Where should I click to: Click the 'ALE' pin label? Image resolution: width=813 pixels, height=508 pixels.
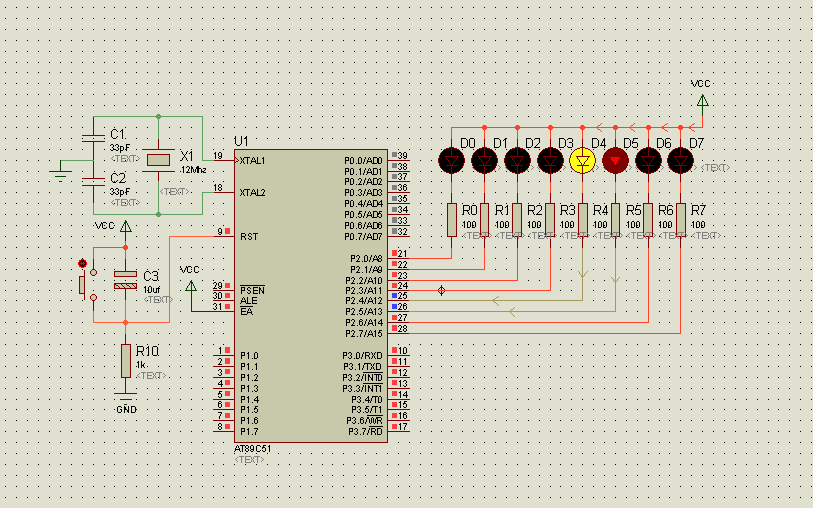249,301
